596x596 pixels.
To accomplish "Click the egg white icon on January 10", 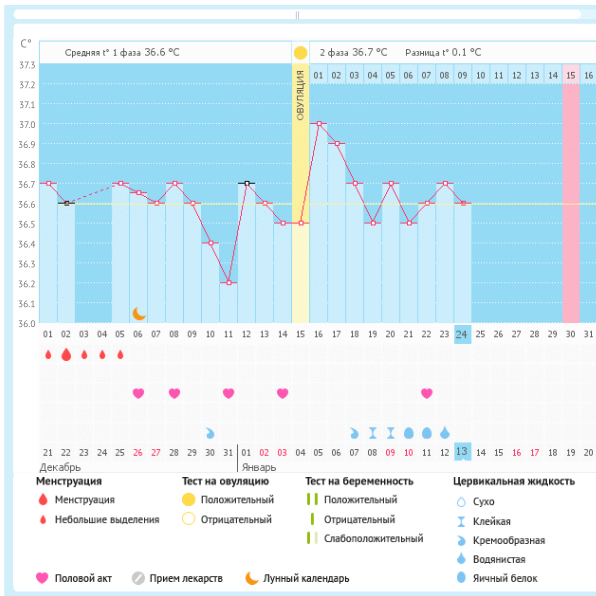I will [409, 433].
